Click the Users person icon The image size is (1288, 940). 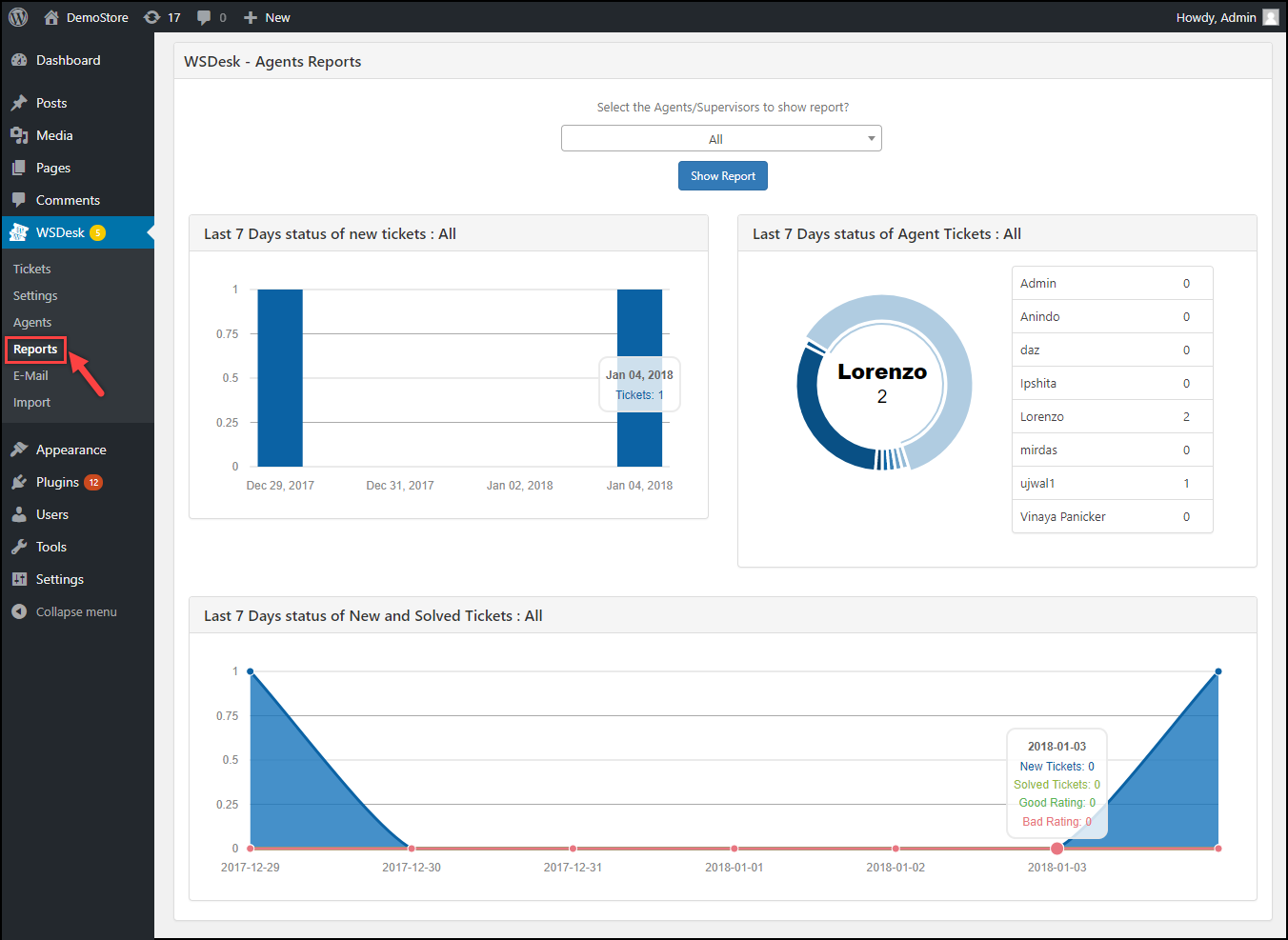point(19,514)
